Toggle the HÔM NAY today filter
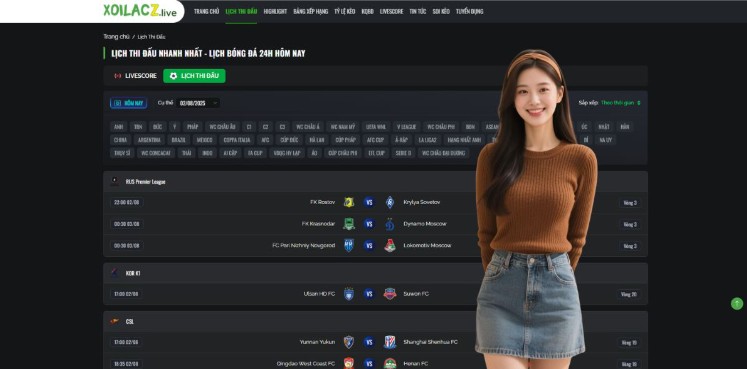 coord(129,103)
